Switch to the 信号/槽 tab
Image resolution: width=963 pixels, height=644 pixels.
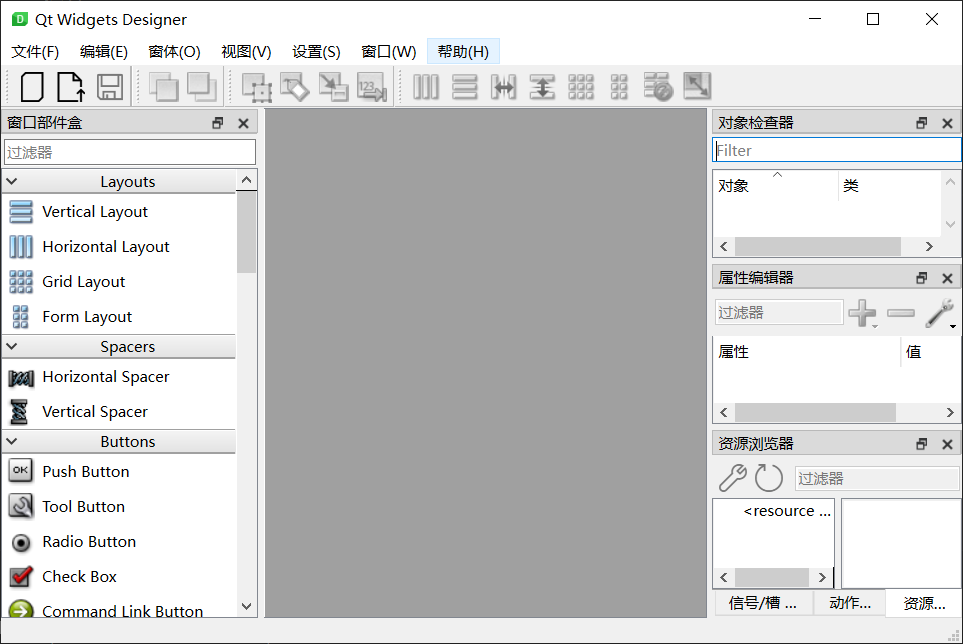pyautogui.click(x=762, y=603)
